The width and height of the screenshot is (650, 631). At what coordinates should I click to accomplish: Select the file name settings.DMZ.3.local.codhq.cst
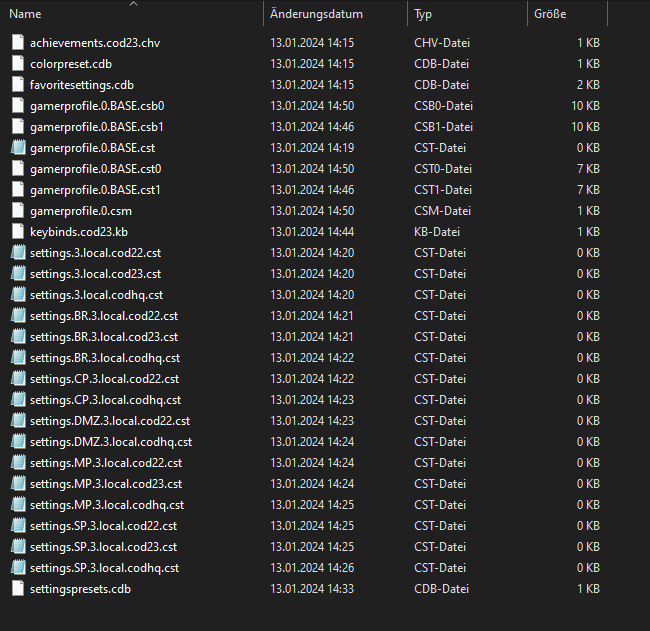click(x=111, y=442)
